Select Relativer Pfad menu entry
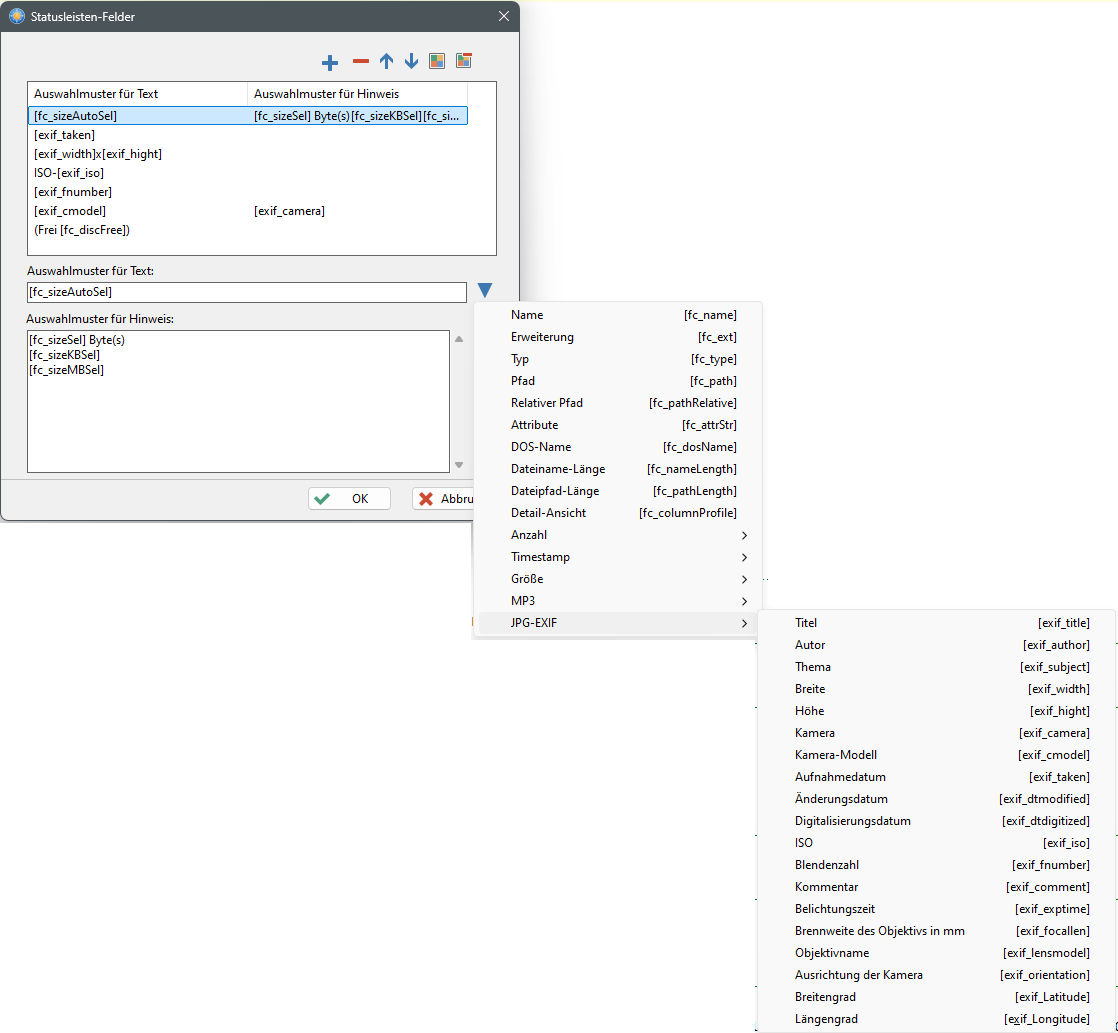1118x1033 pixels. point(620,403)
